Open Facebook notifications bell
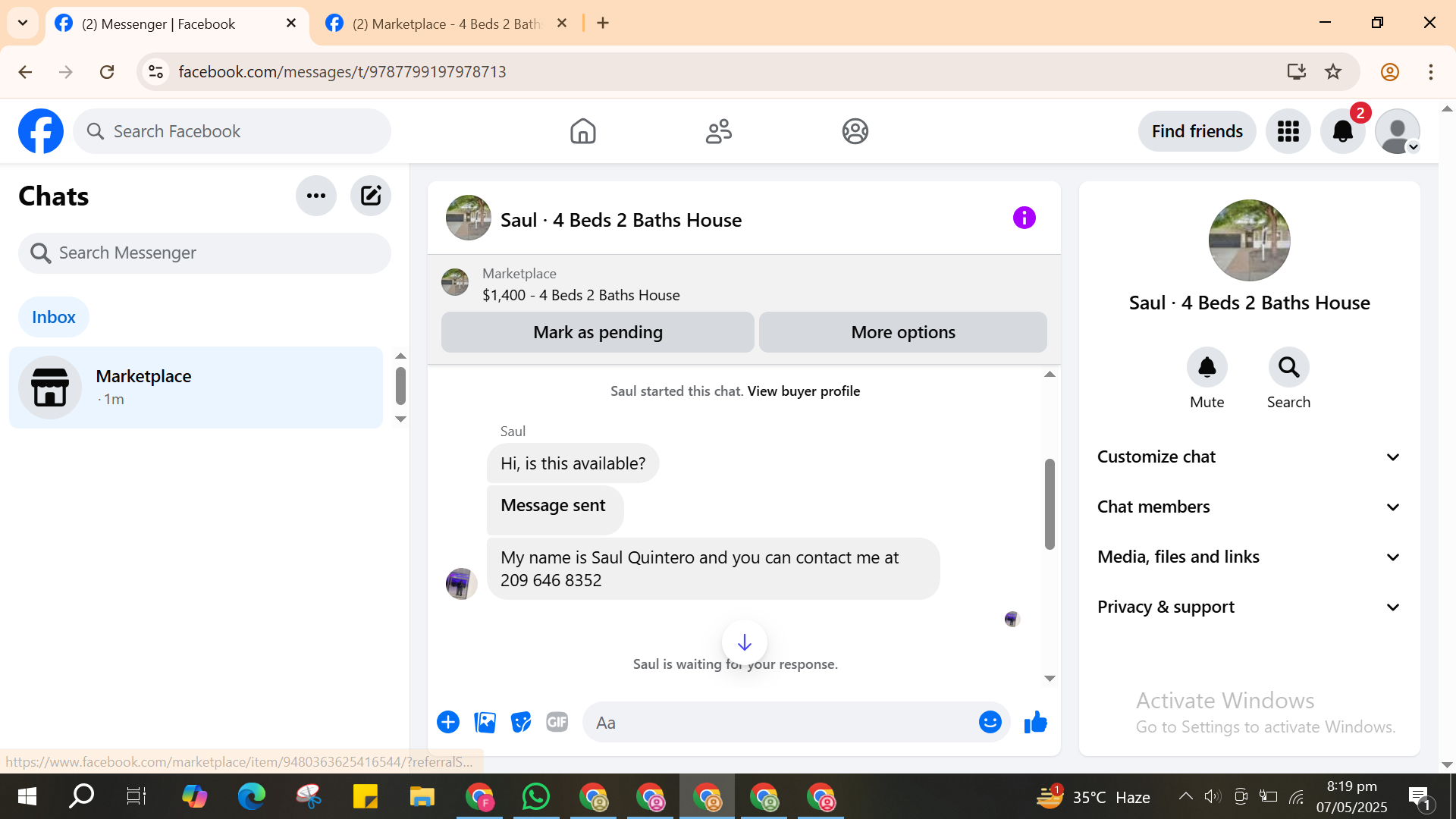This screenshot has width=1456, height=819. pyautogui.click(x=1342, y=131)
